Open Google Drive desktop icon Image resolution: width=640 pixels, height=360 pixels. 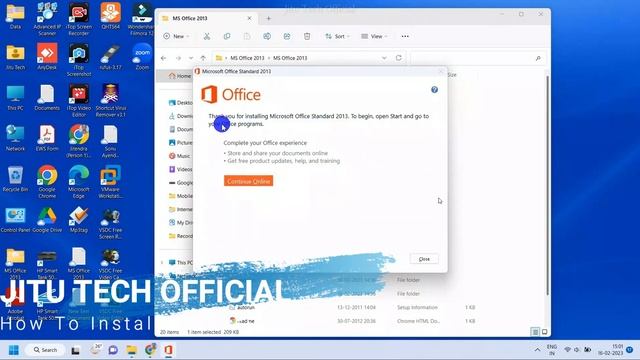point(47,220)
